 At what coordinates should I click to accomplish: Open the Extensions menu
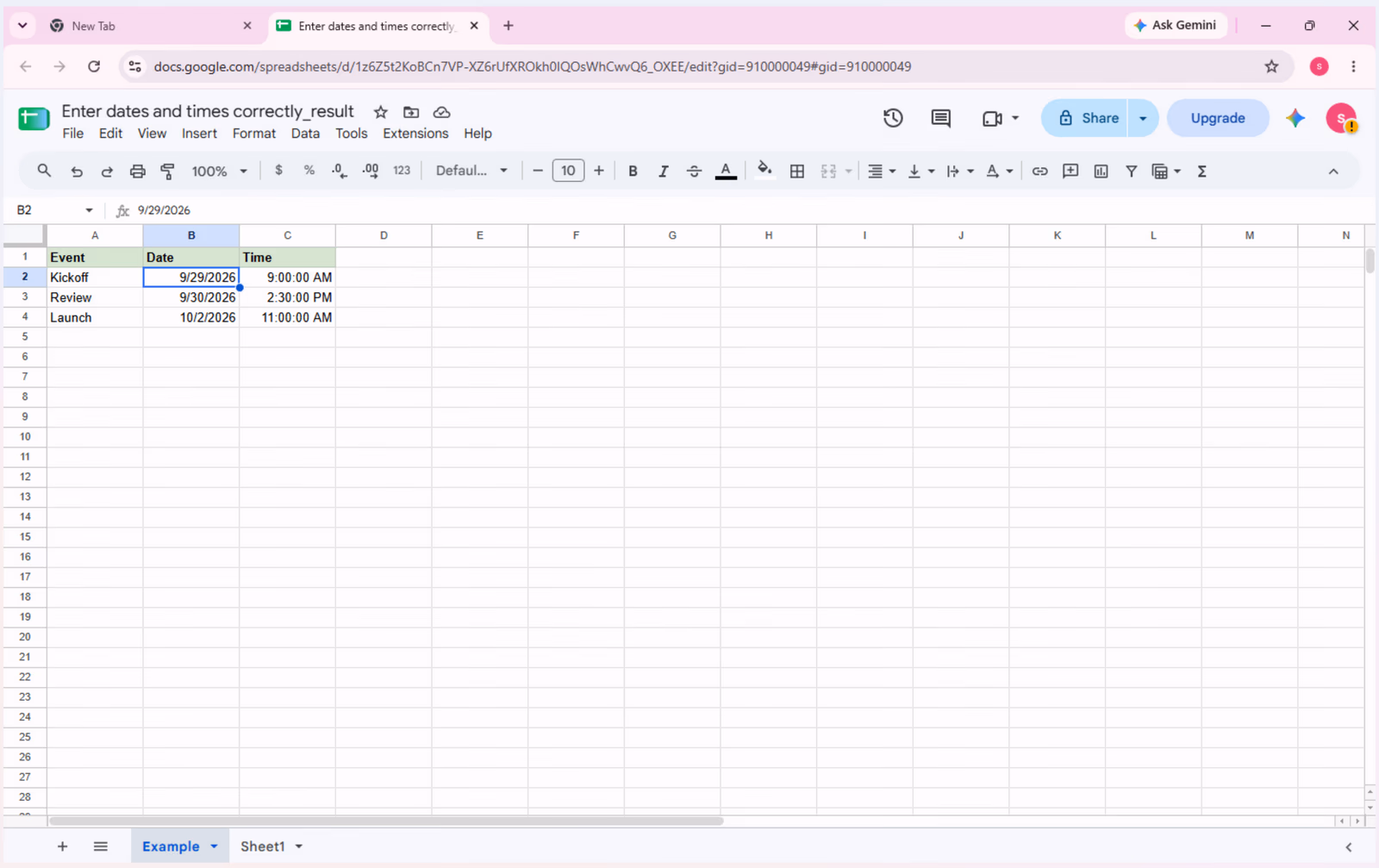(x=415, y=134)
